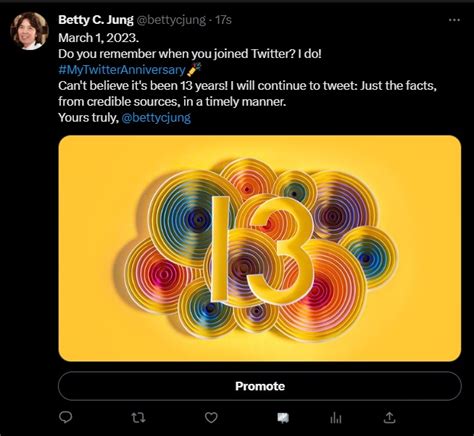This screenshot has height=436, width=474.
Task: Share the tweet using the upload arrow icon
Action: [x=389, y=417]
